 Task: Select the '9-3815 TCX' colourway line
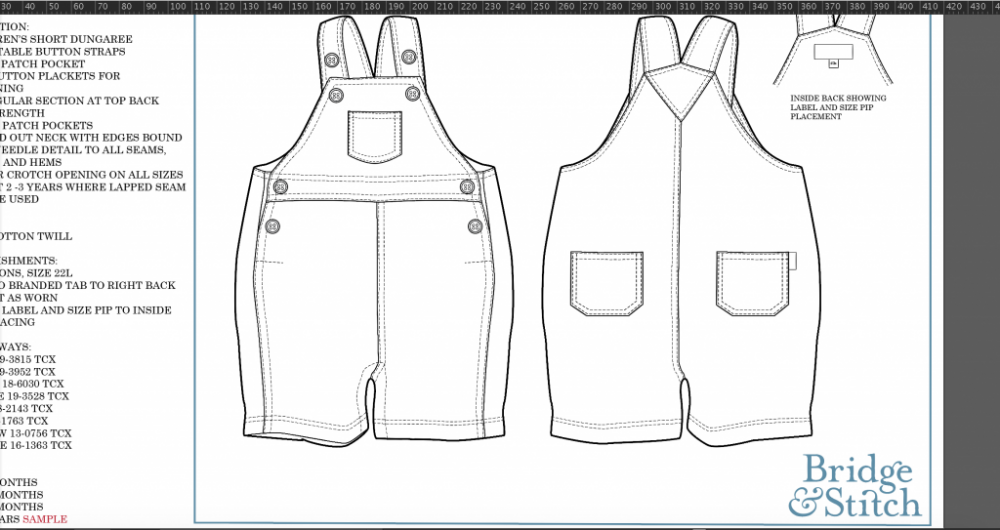pyautogui.click(x=28, y=359)
